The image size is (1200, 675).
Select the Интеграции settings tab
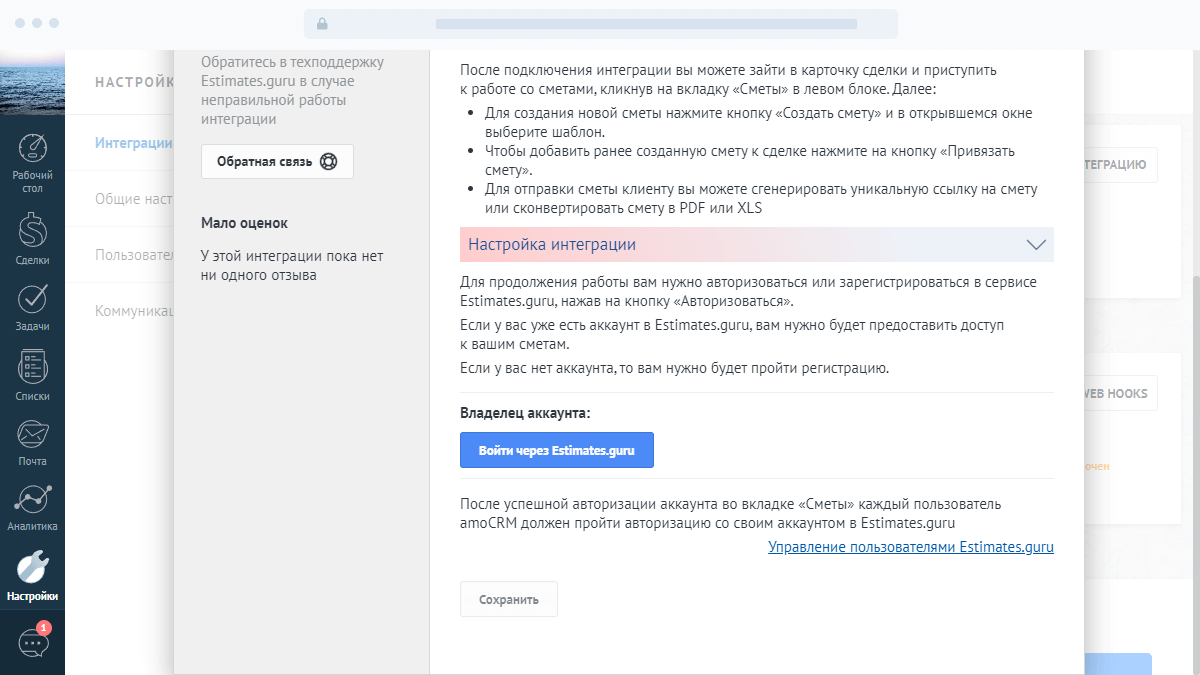133,143
